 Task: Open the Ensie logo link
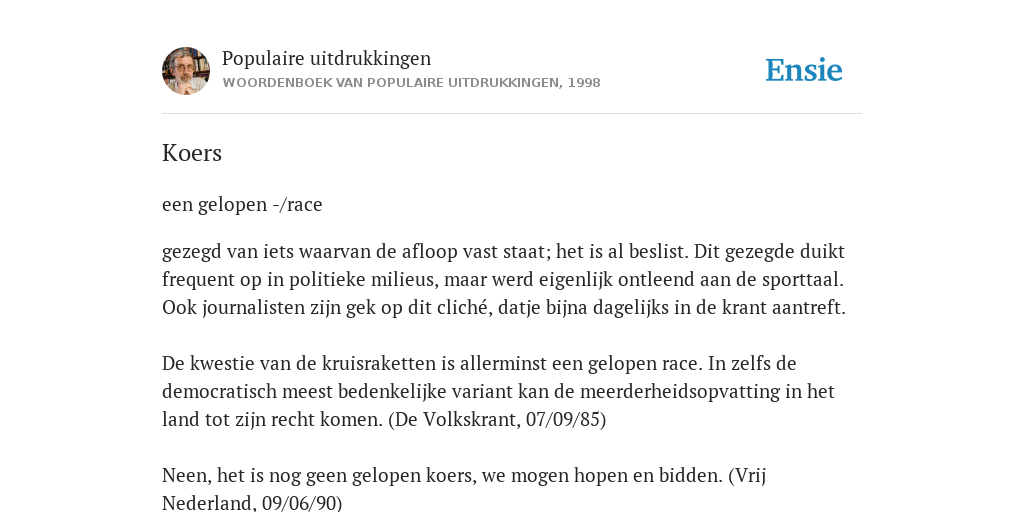pos(804,71)
